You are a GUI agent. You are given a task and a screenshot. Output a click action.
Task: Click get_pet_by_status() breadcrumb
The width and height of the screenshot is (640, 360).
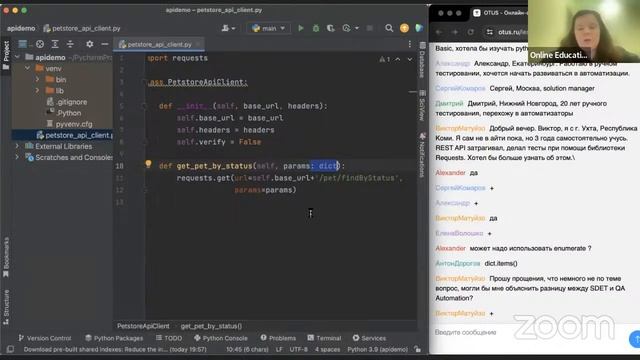click(211, 326)
